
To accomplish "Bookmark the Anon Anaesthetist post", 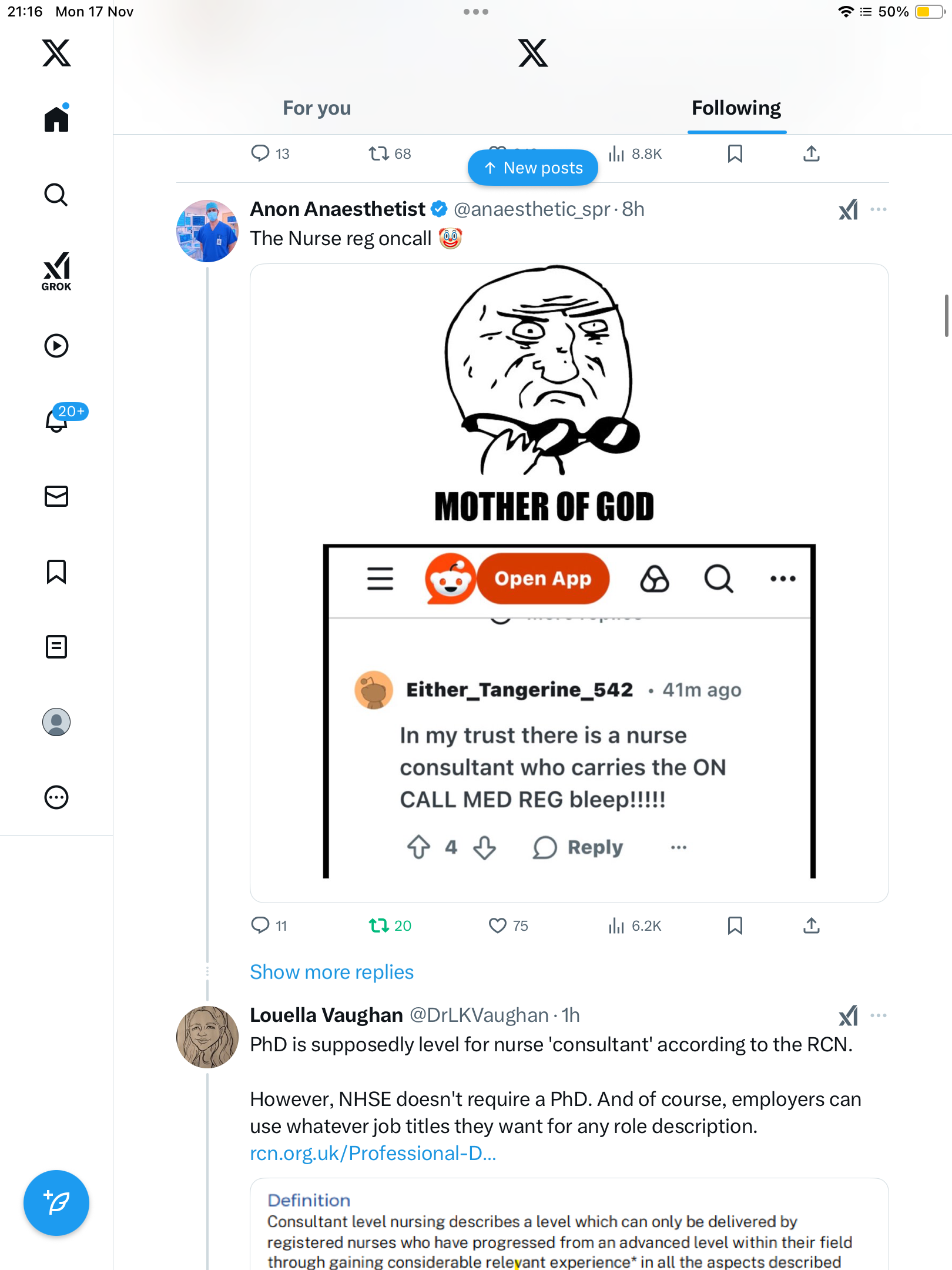I will pos(735,925).
